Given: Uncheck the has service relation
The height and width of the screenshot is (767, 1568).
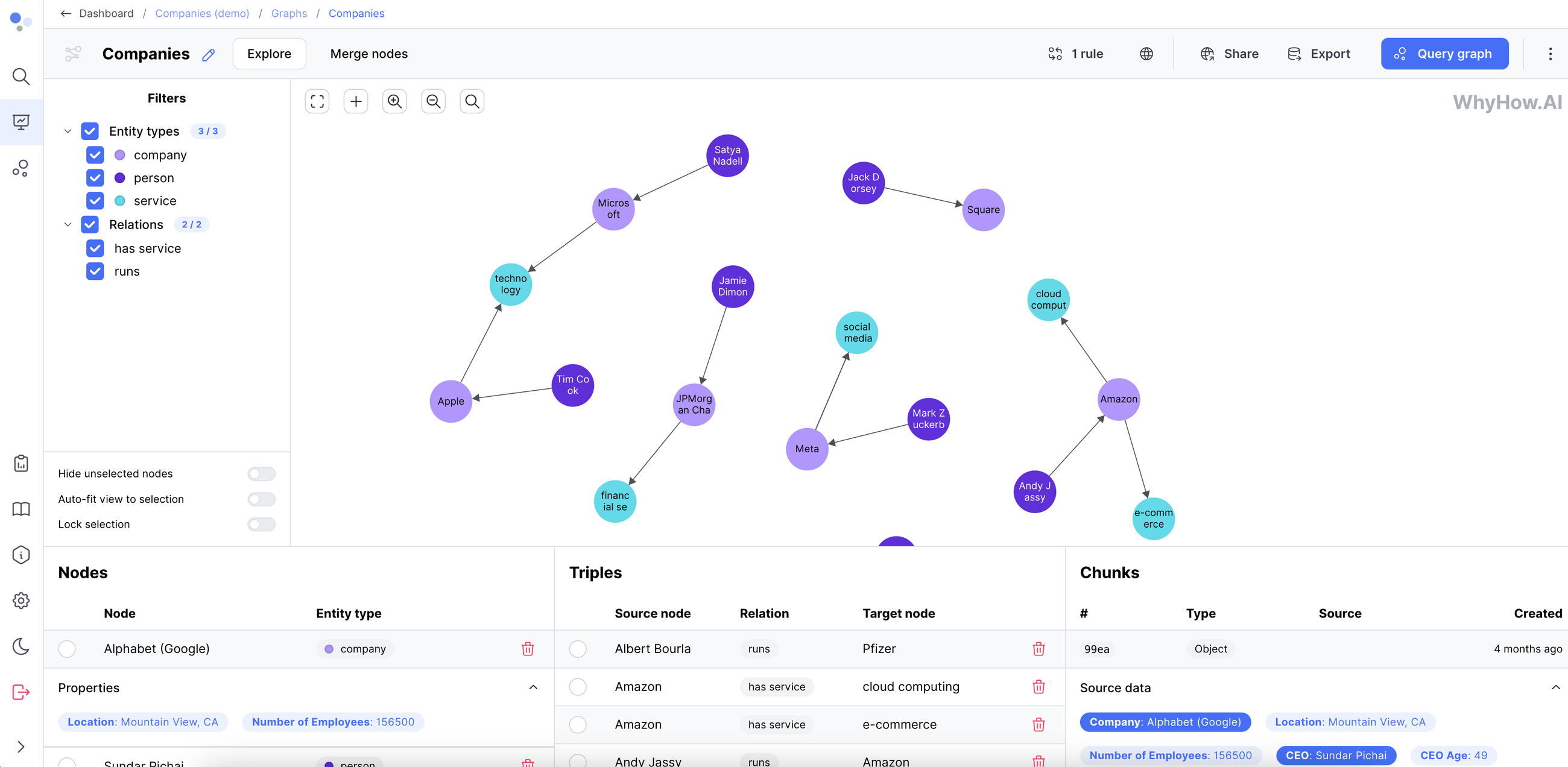Looking at the screenshot, I should [x=95, y=248].
